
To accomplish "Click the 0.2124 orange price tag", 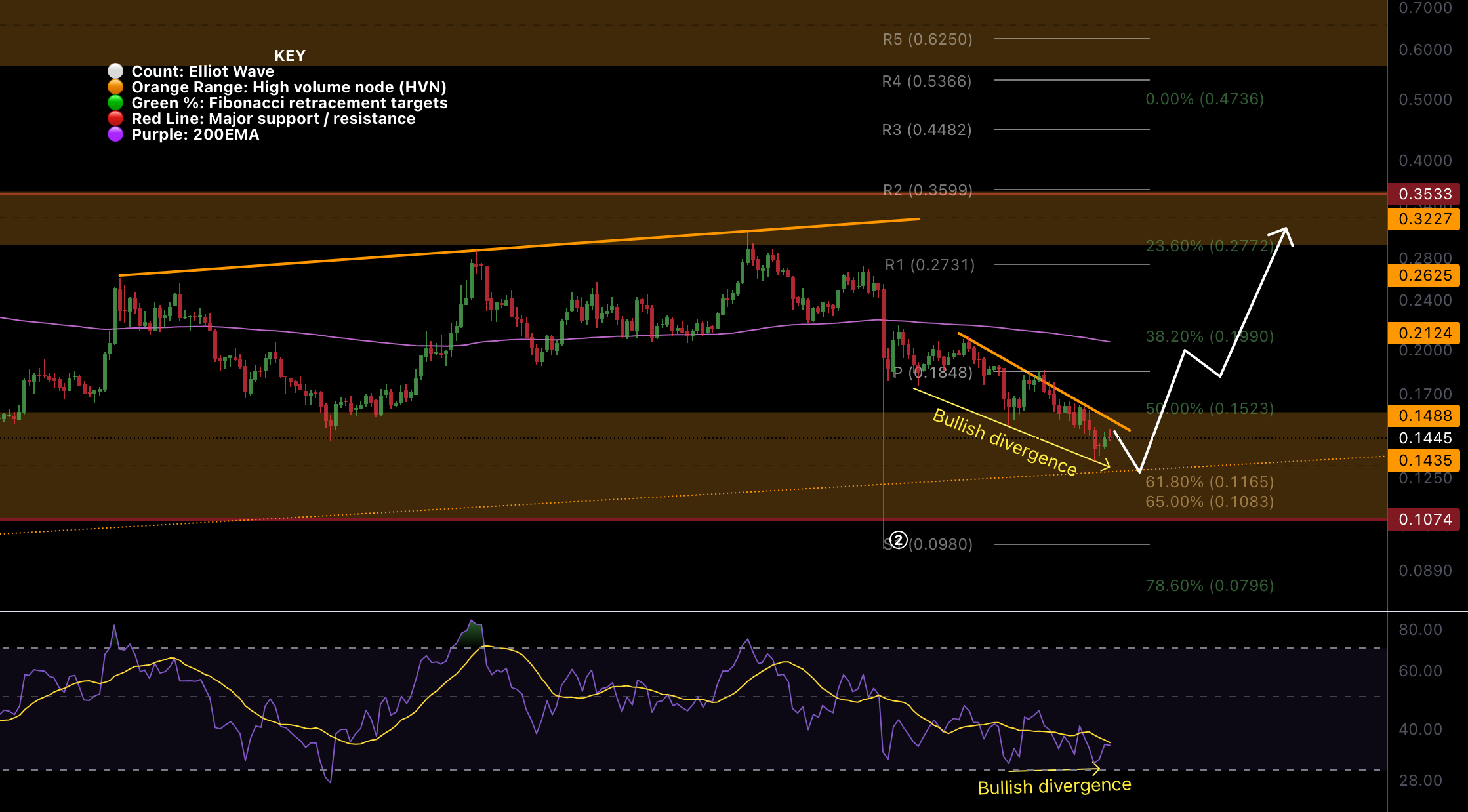I will (1424, 333).
